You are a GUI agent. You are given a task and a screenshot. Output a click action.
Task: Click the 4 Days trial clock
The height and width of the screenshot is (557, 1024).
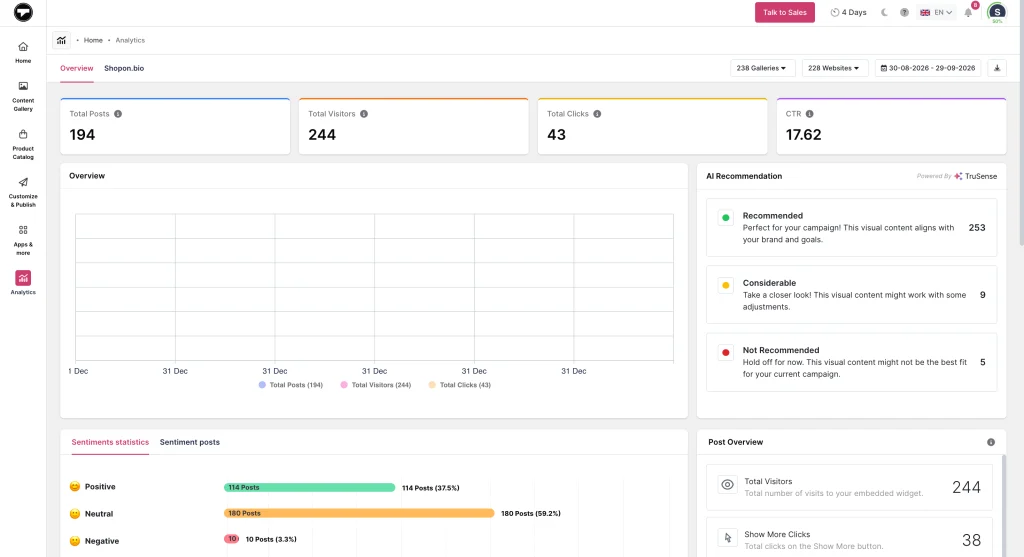[848, 12]
